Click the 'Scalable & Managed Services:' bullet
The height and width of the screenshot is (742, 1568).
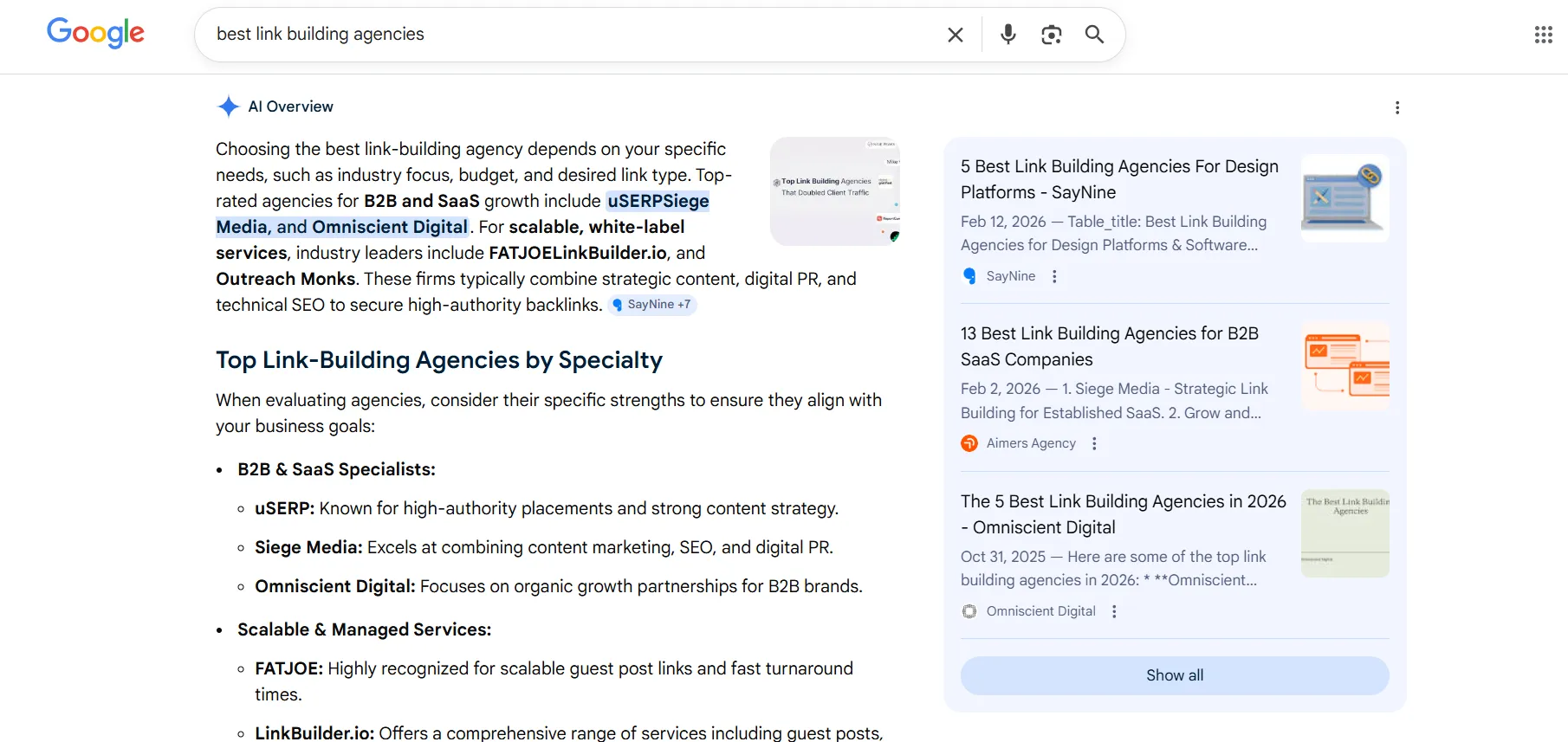(x=365, y=629)
